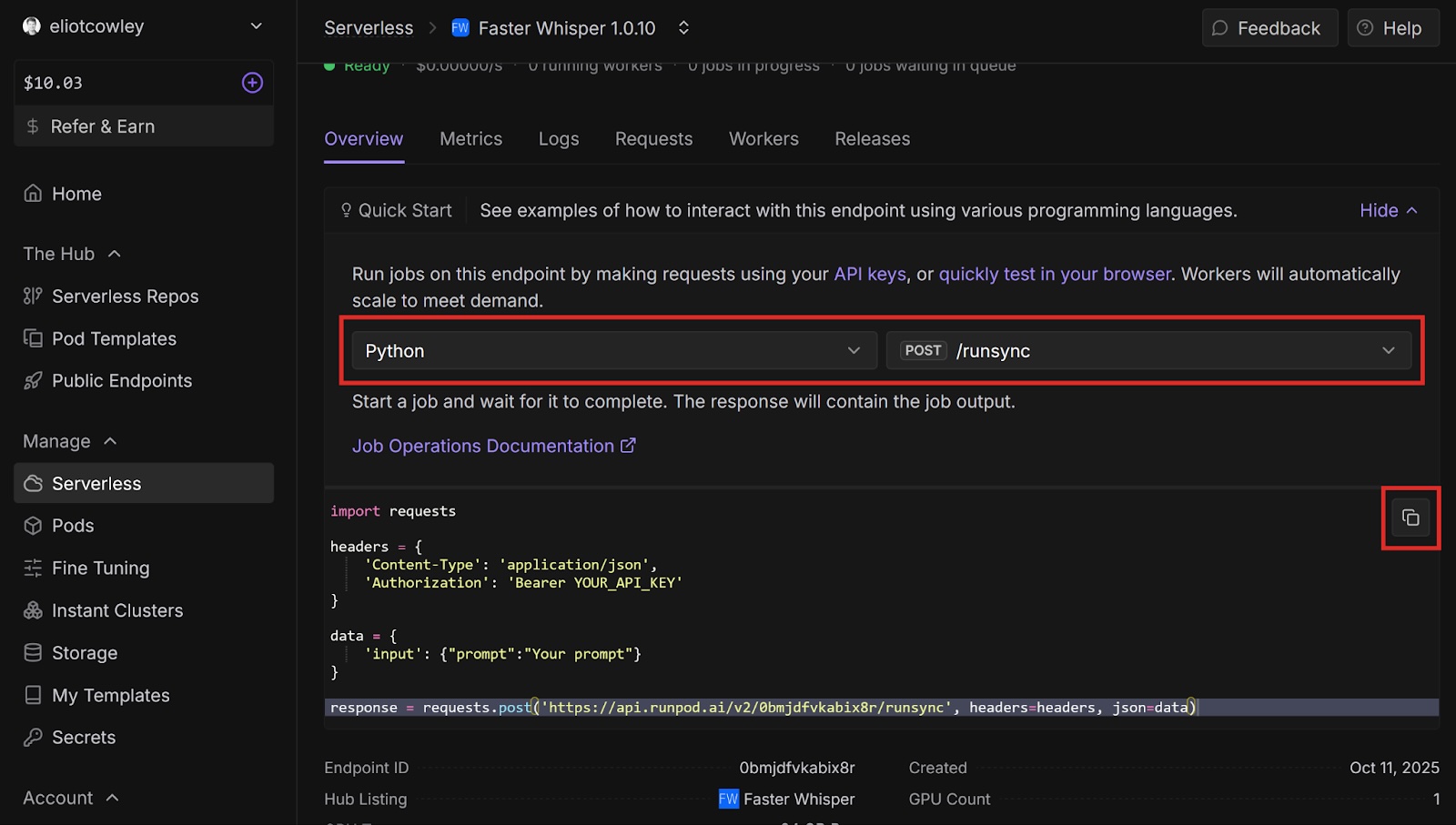The height and width of the screenshot is (825, 1456).
Task: Go to Fine Tuning page
Action: coord(144,568)
